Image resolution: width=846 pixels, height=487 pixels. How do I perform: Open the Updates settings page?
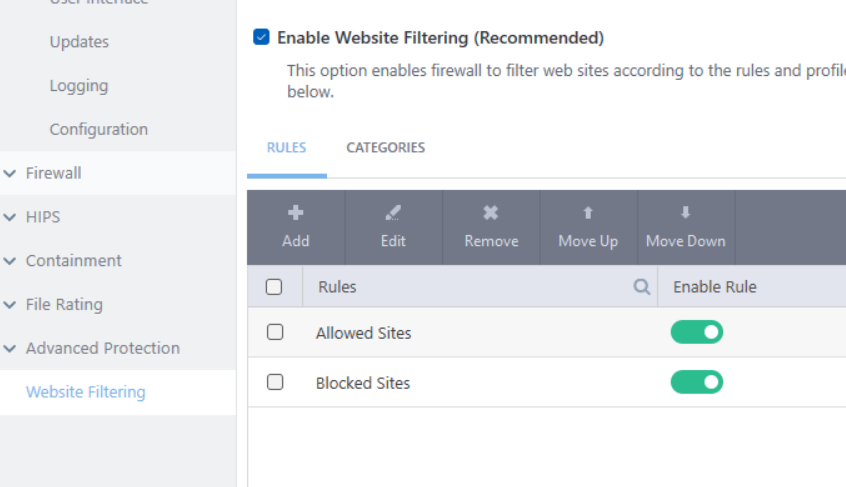coord(79,42)
